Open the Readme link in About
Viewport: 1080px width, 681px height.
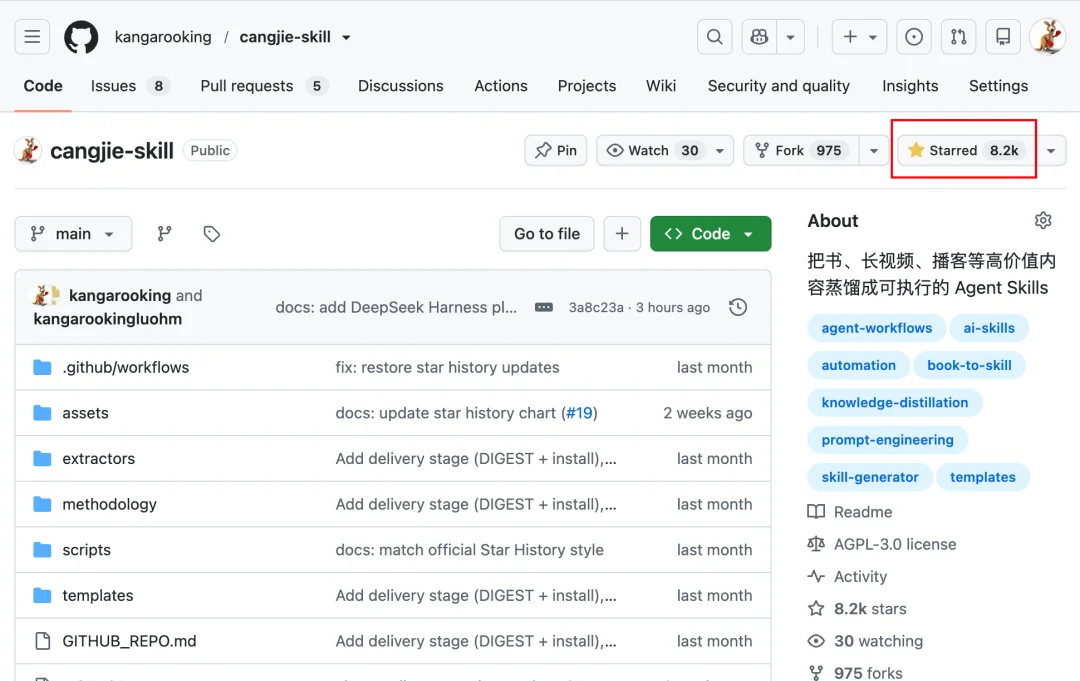pos(850,512)
